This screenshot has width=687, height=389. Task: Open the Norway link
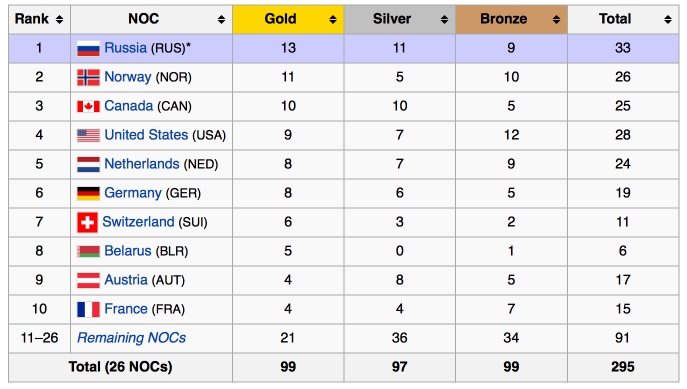tap(127, 77)
